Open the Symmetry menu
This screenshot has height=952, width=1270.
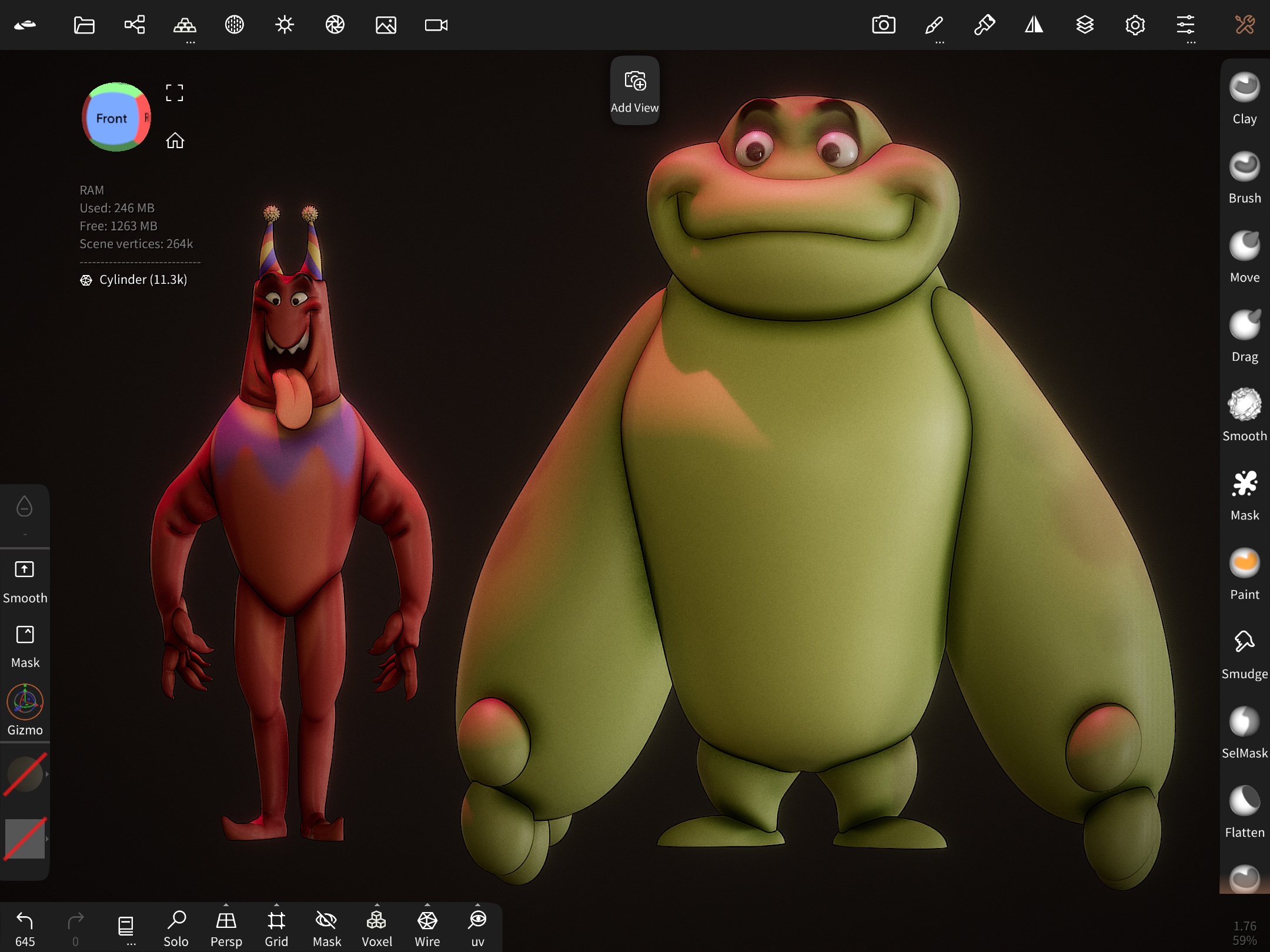[x=1034, y=25]
